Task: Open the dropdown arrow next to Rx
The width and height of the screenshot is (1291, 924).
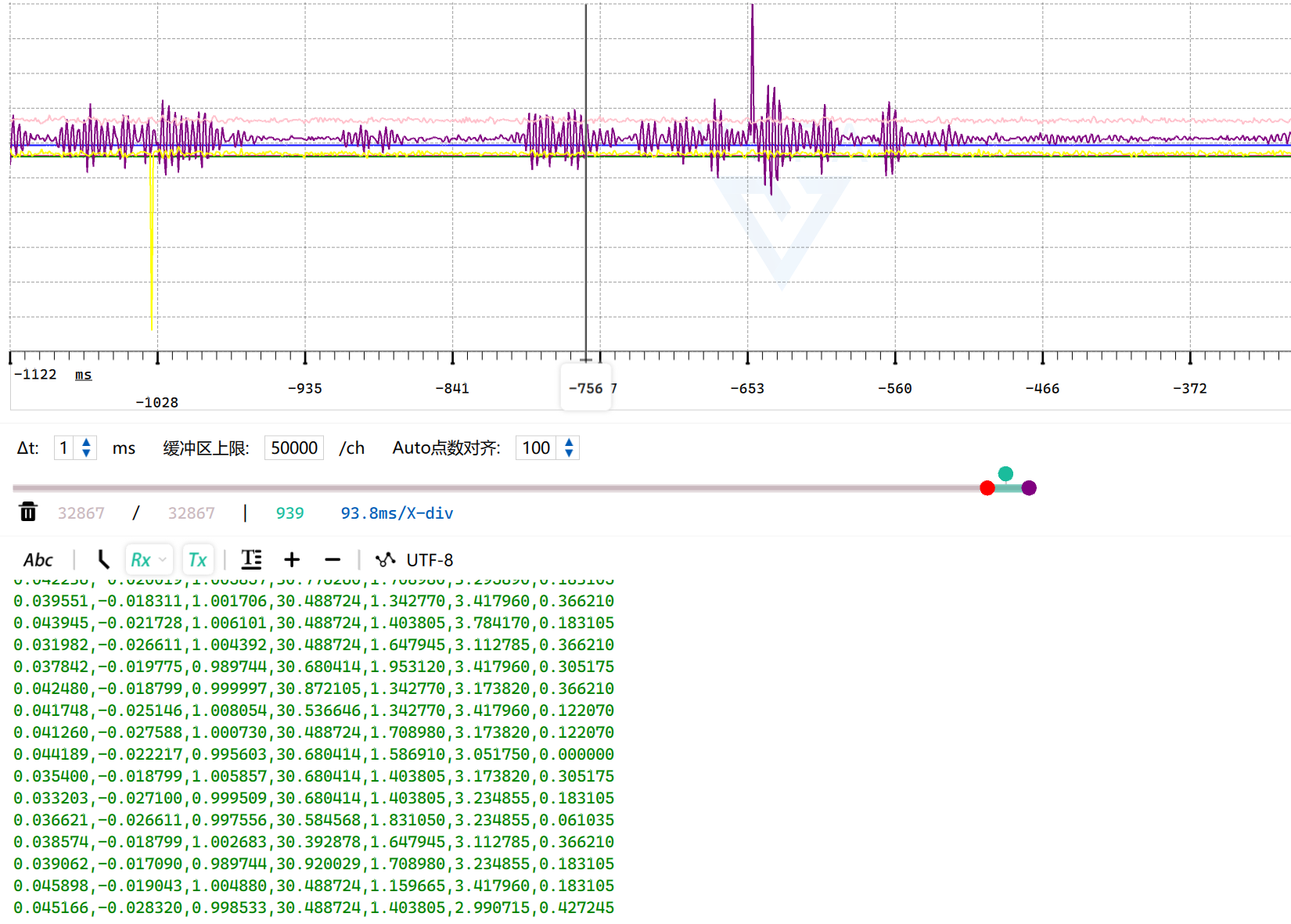Action: pos(163,560)
